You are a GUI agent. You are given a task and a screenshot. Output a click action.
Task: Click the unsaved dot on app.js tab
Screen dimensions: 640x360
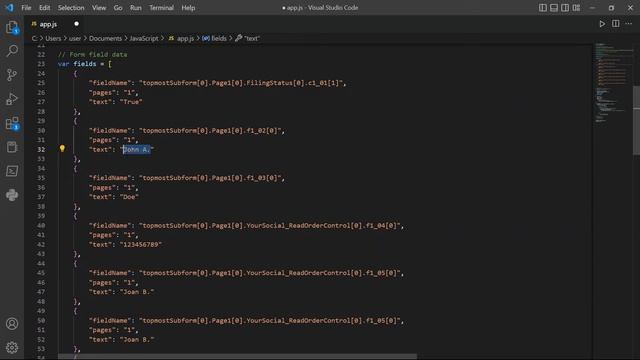click(76, 24)
